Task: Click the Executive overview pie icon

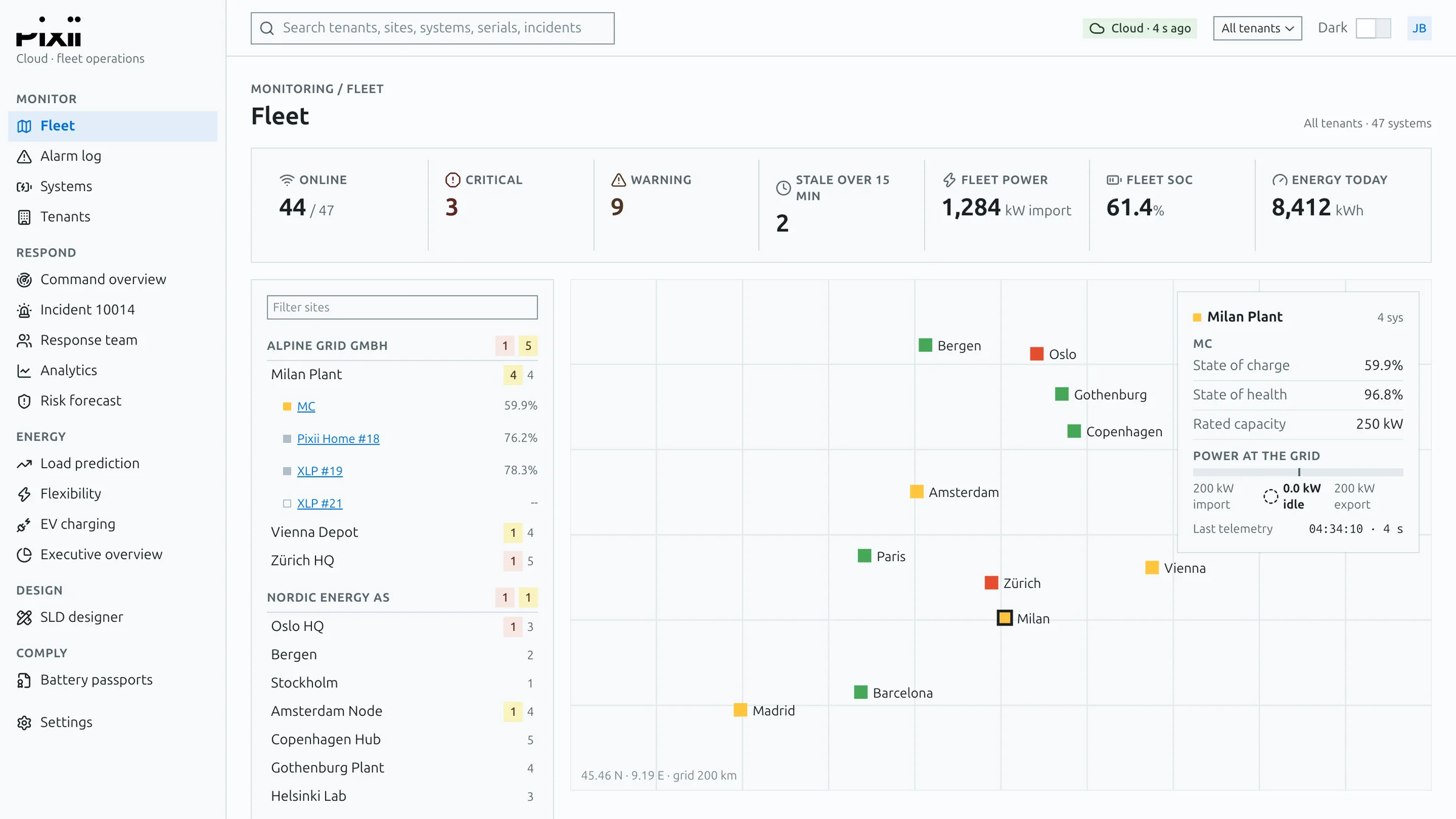Action: 24,554
